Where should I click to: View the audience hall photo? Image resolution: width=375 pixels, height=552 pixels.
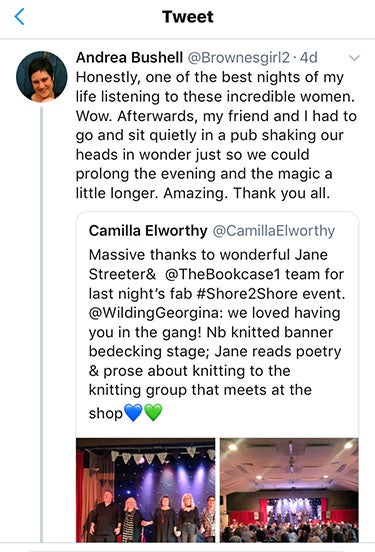pyautogui.click(x=289, y=490)
